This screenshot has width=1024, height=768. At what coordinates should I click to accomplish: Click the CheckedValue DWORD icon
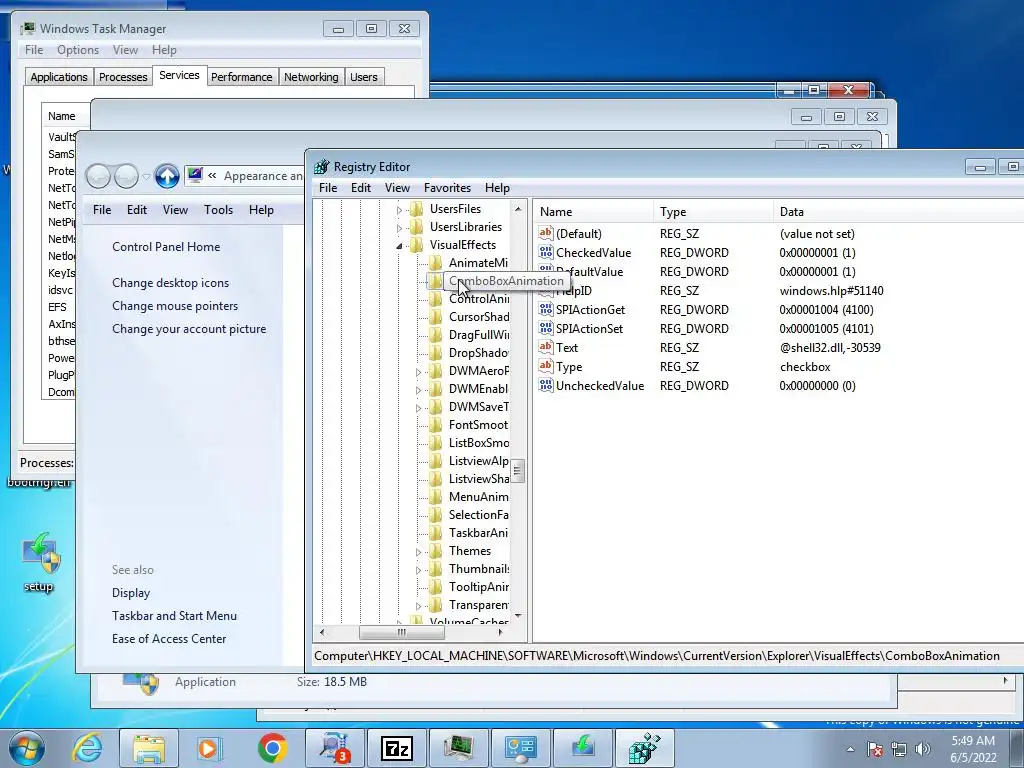(546, 253)
